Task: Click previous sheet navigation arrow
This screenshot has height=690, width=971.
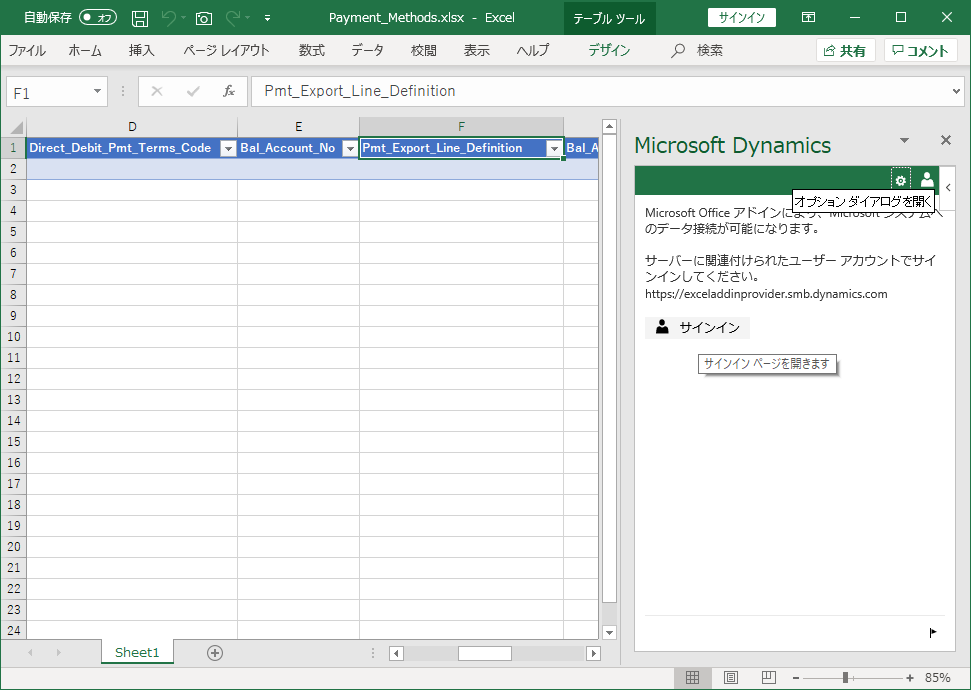Action: click(x=30, y=653)
